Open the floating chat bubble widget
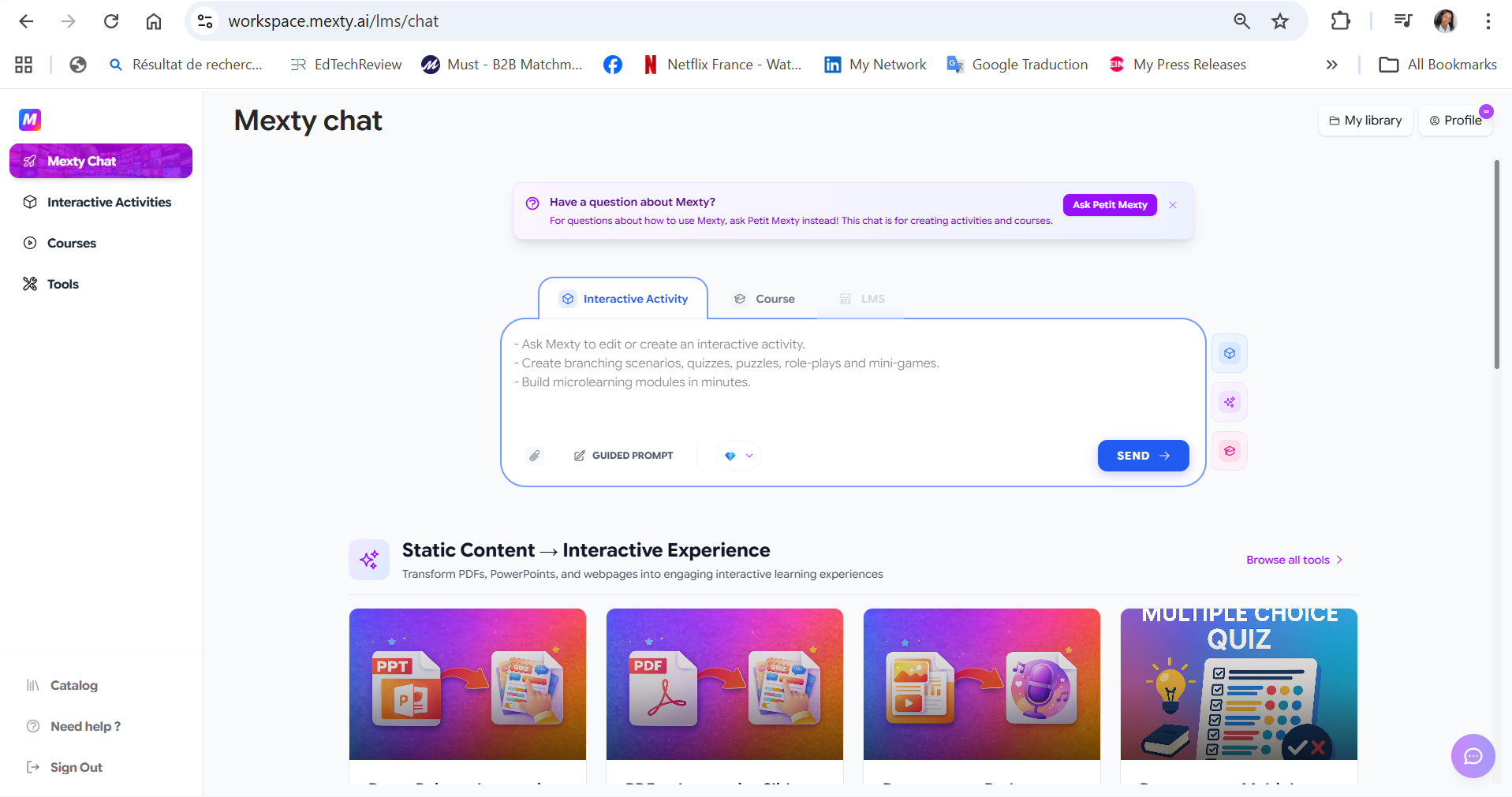The image size is (1512, 797). tap(1473, 756)
